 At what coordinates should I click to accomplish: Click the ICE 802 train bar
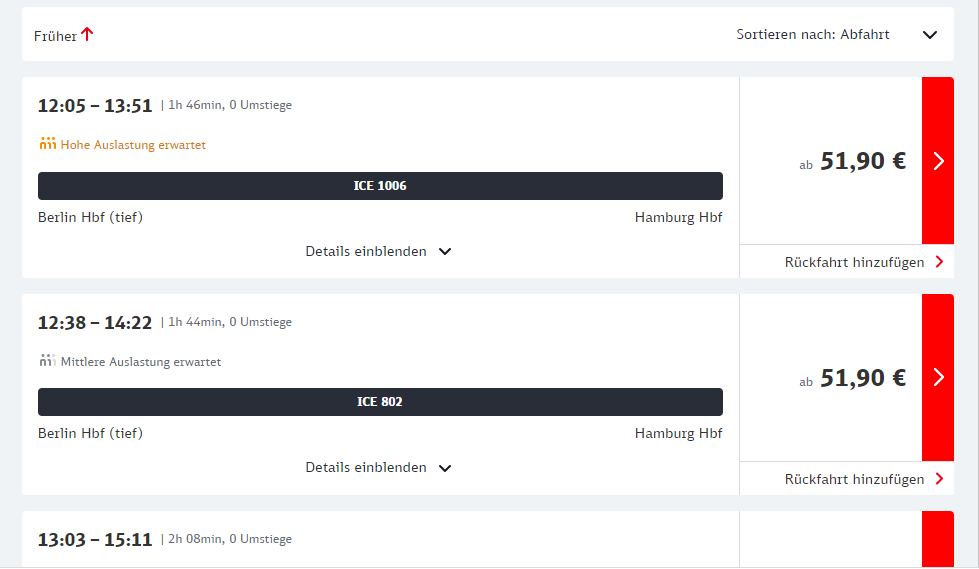[x=380, y=402]
